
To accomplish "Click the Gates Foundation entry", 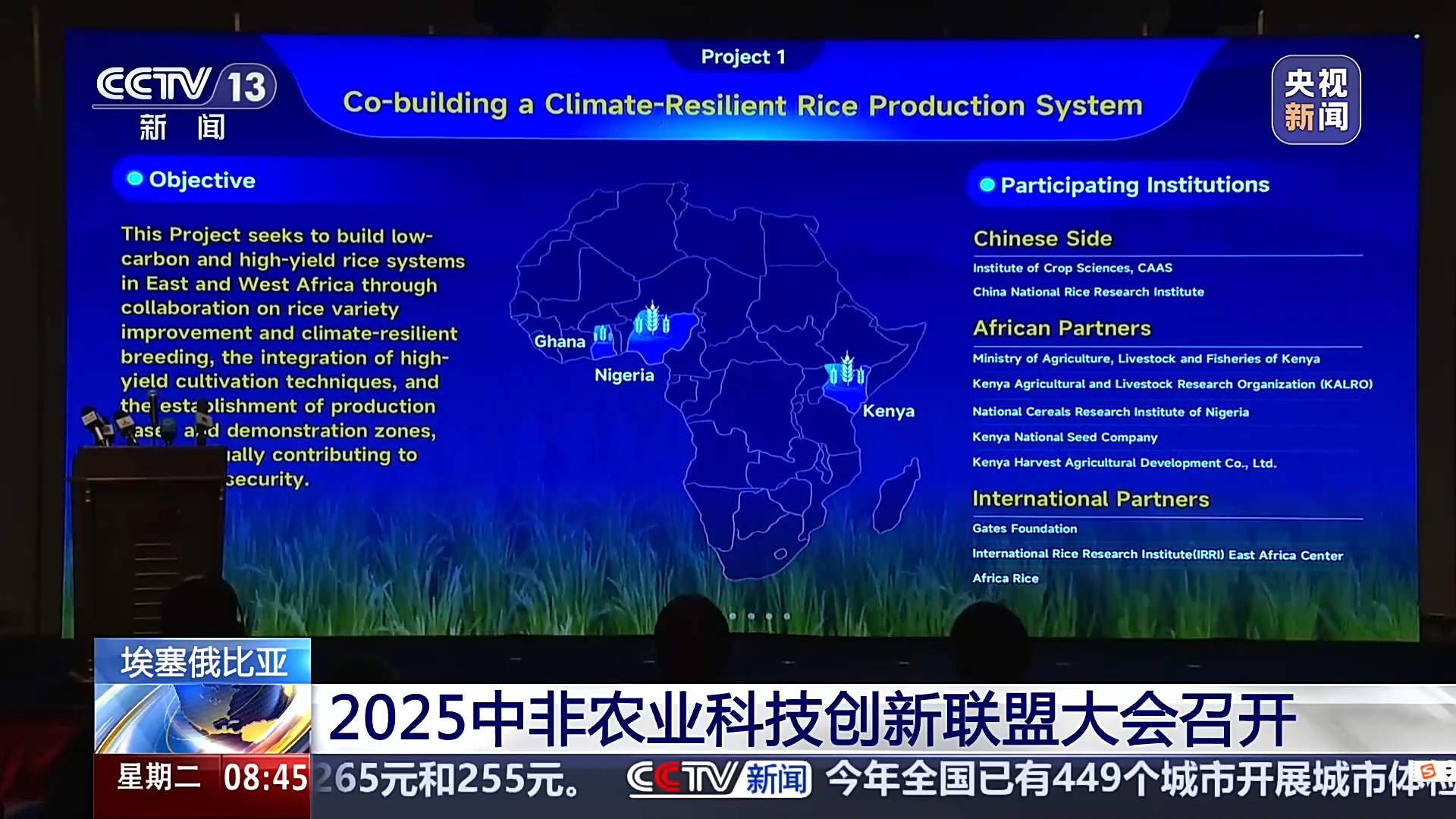I will tap(1025, 529).
